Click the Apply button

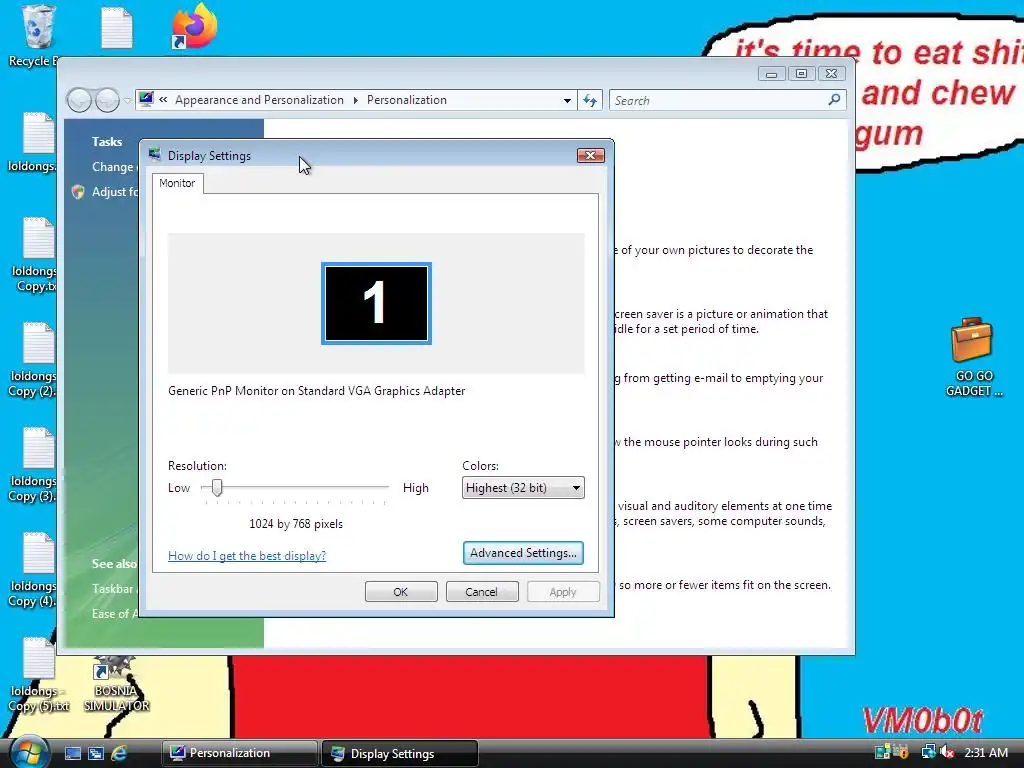click(x=563, y=592)
